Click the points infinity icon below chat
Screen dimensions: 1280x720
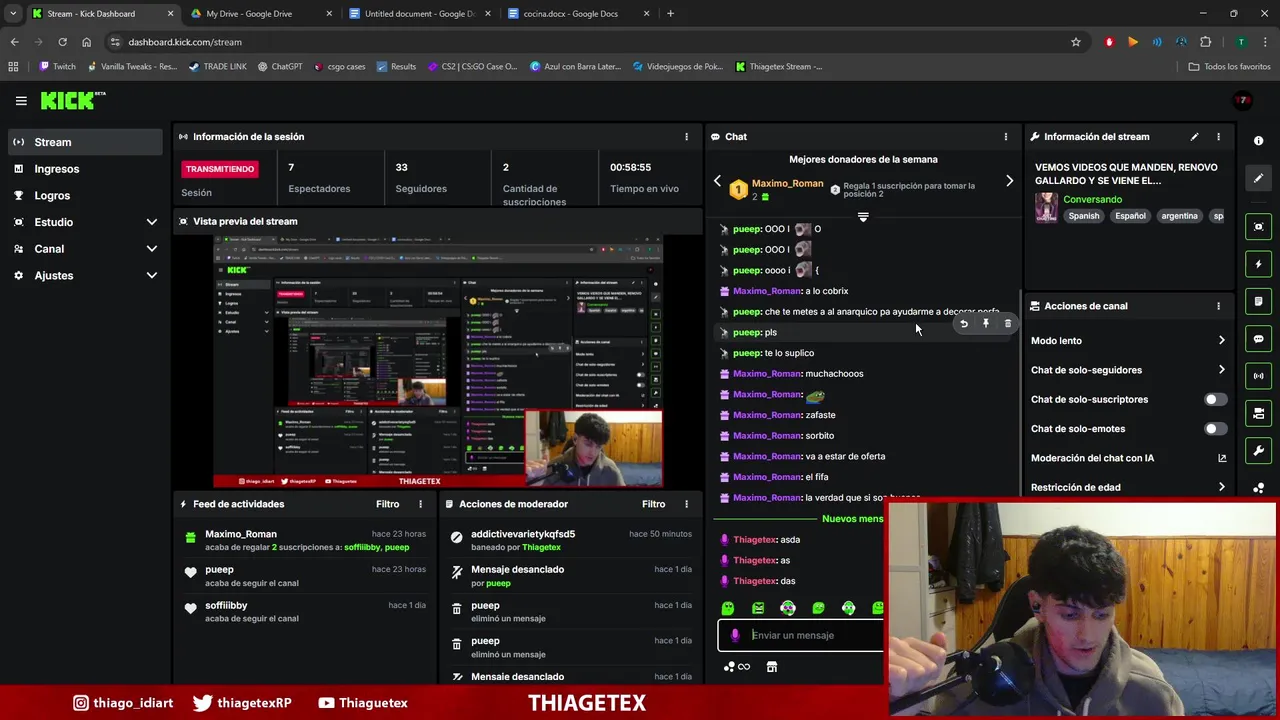737,667
